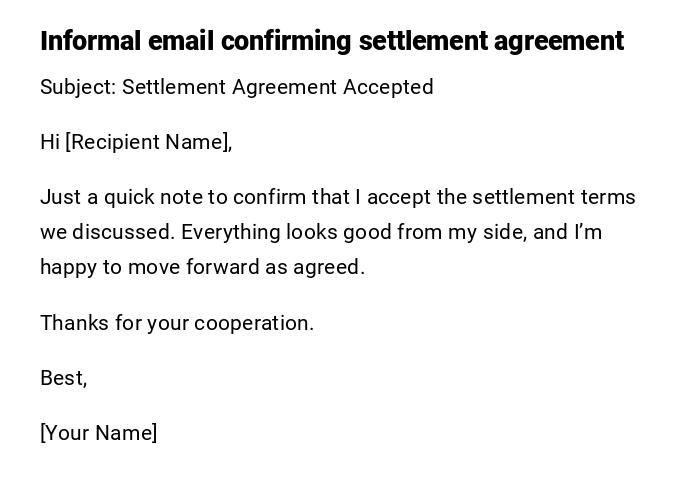
Task: Click the "[Your Name]" placeholder
Action: [98, 433]
